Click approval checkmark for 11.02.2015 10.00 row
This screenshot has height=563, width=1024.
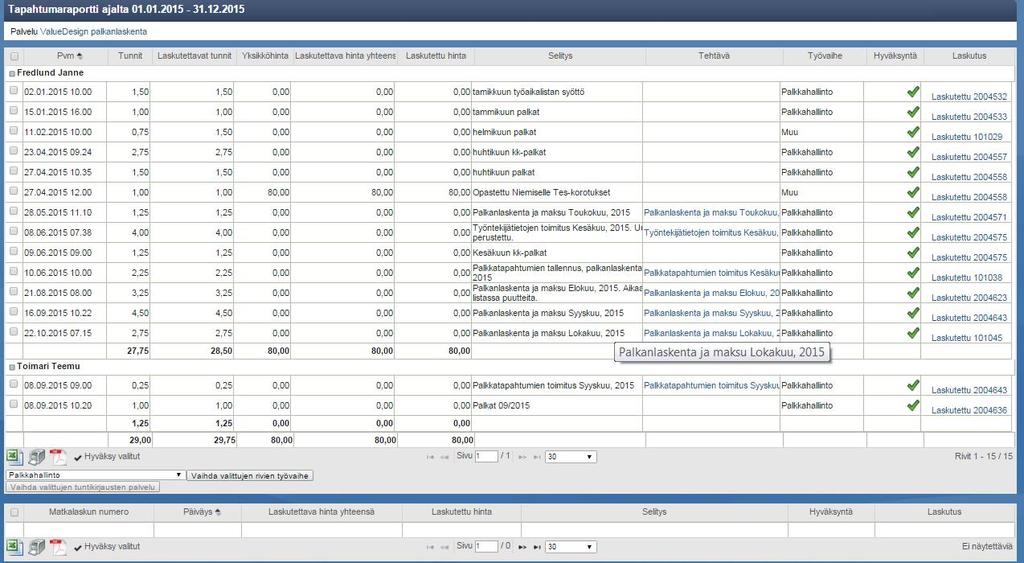pos(913,132)
